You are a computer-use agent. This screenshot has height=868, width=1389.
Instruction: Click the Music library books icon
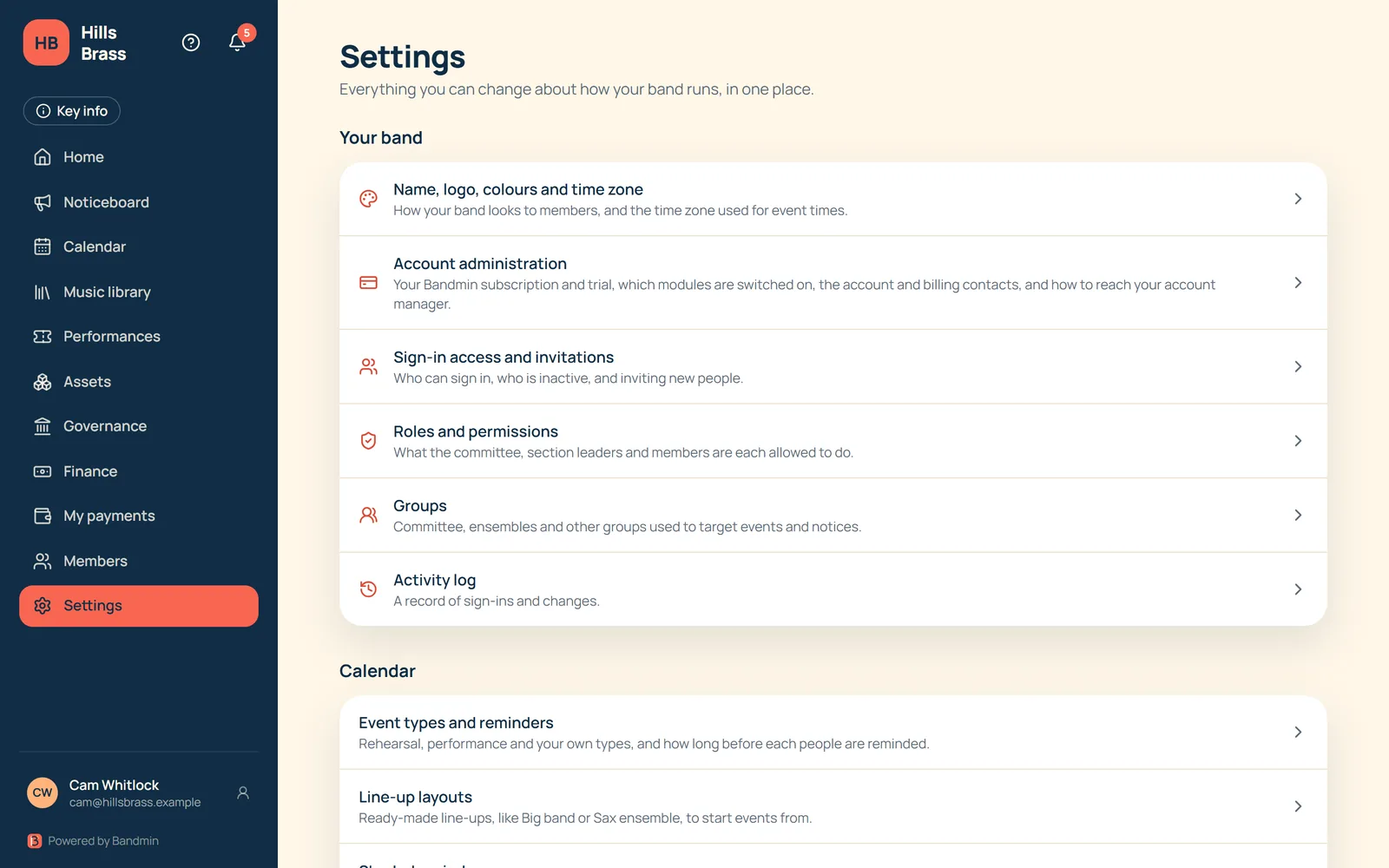coord(43,292)
